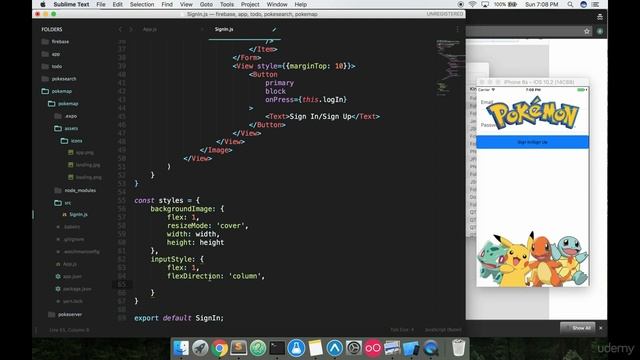Open QuickTime Player from the dock

[x=430, y=348]
